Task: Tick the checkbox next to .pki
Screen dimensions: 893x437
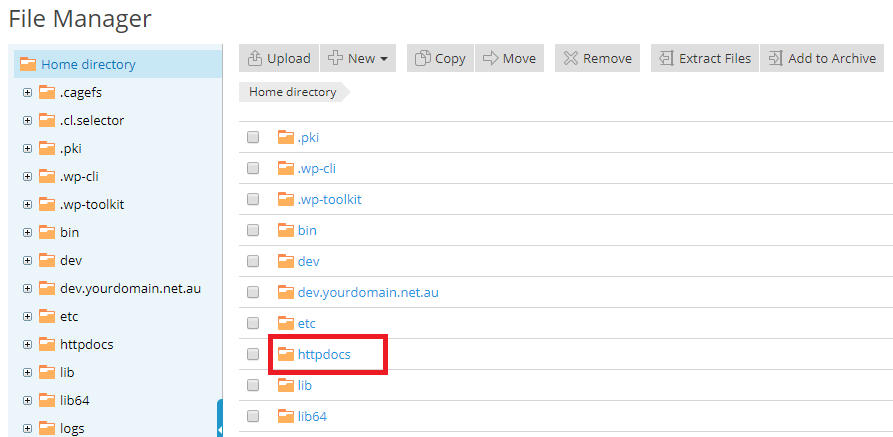Action: pyautogui.click(x=253, y=137)
